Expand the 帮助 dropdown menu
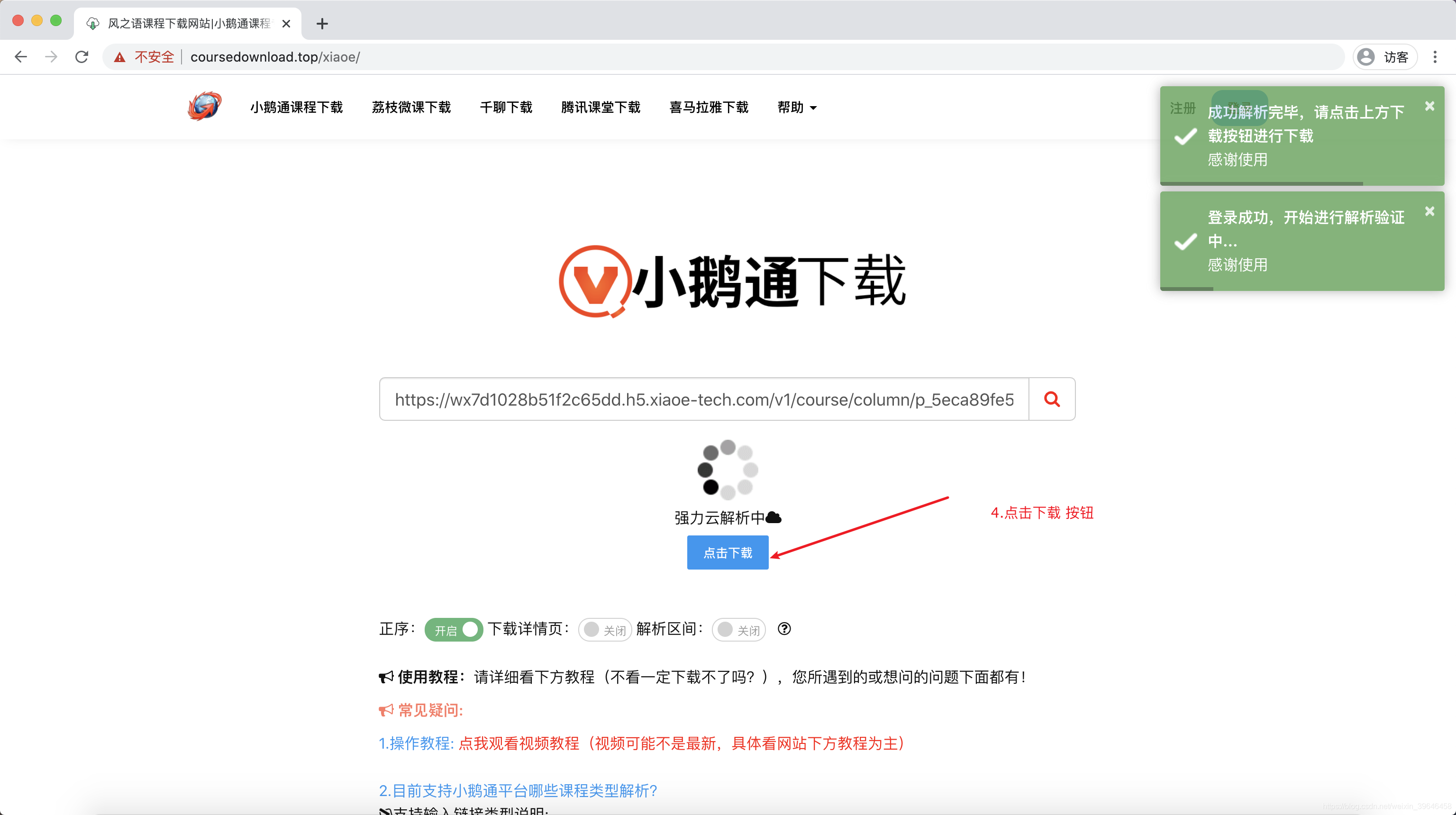The width and height of the screenshot is (1456, 815). tap(797, 108)
